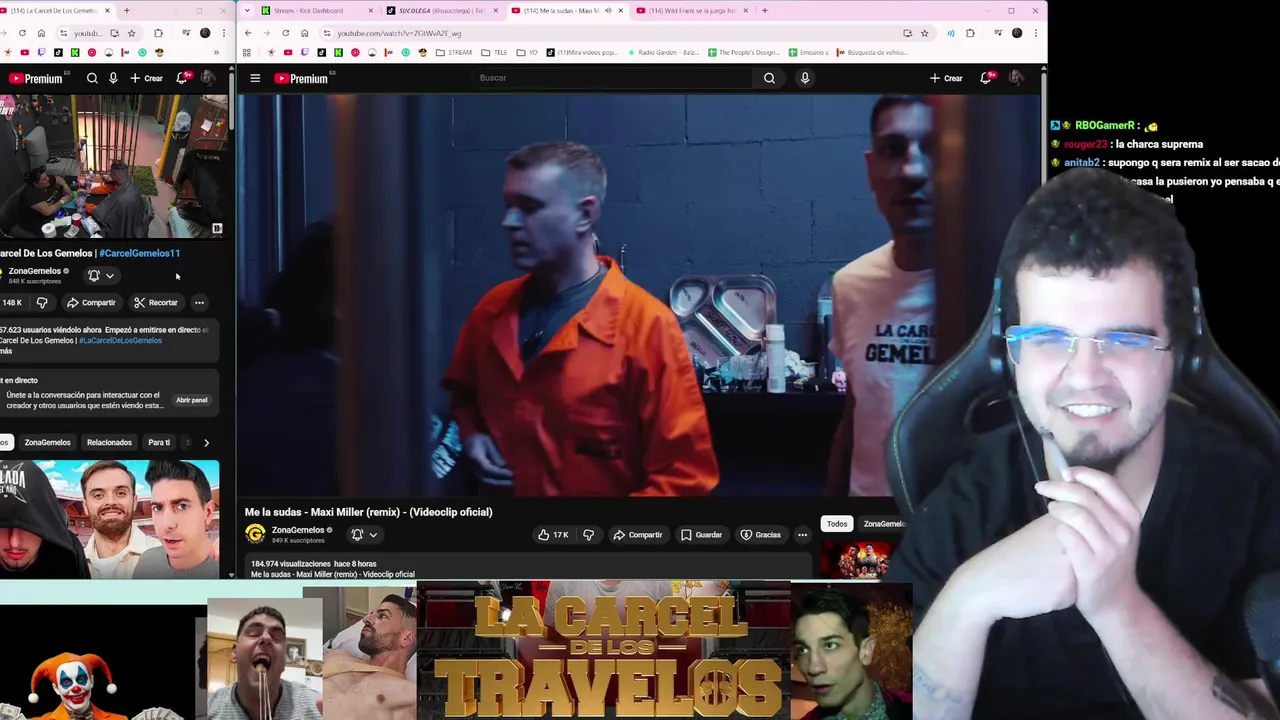Image resolution: width=1280 pixels, height=720 pixels.
Task: Open the #LaCarcelDeLosGemelos hashtag link
Action: 120,341
